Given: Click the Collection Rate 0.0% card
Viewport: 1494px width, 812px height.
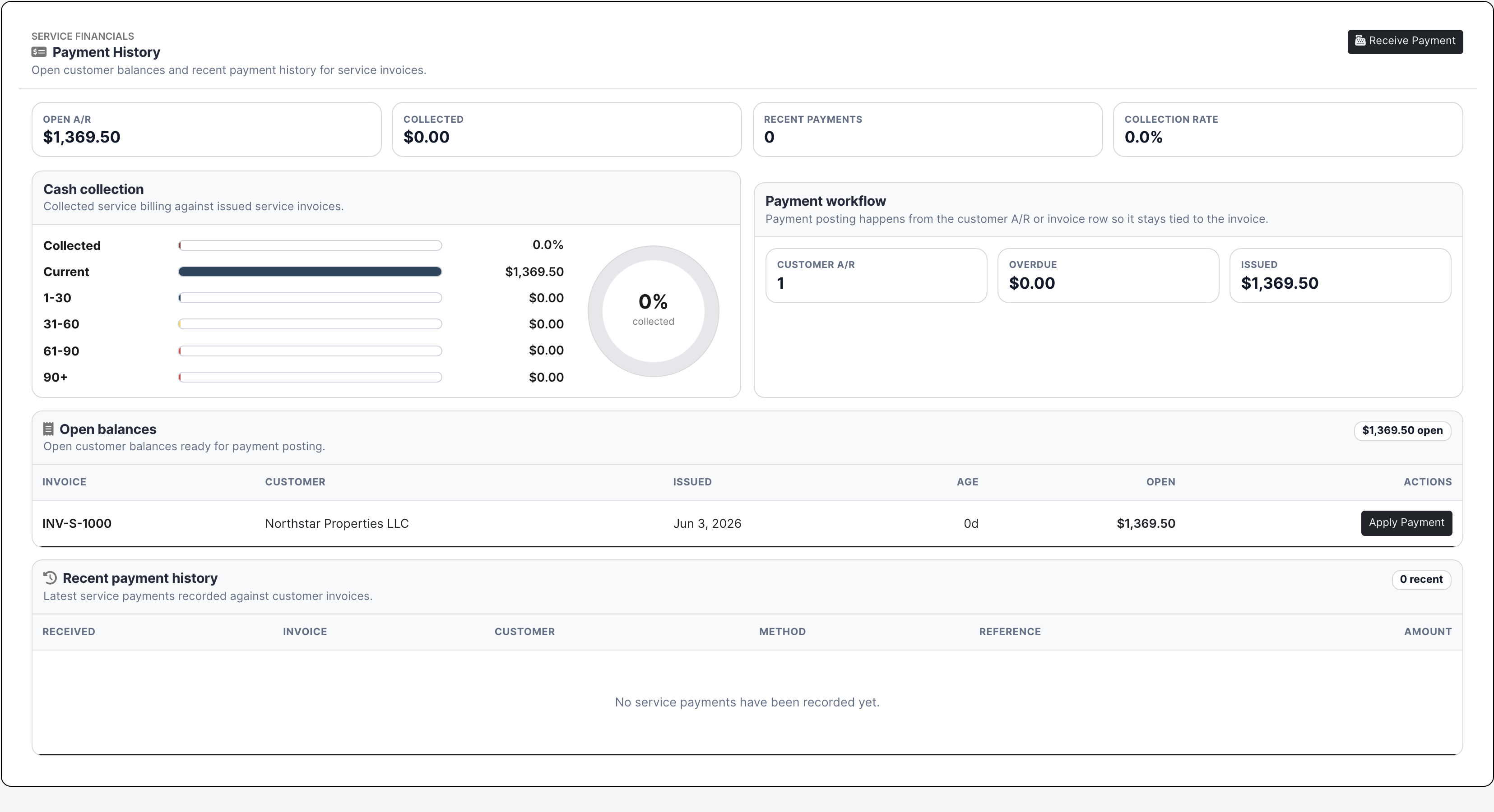Looking at the screenshot, I should click(x=1288, y=130).
